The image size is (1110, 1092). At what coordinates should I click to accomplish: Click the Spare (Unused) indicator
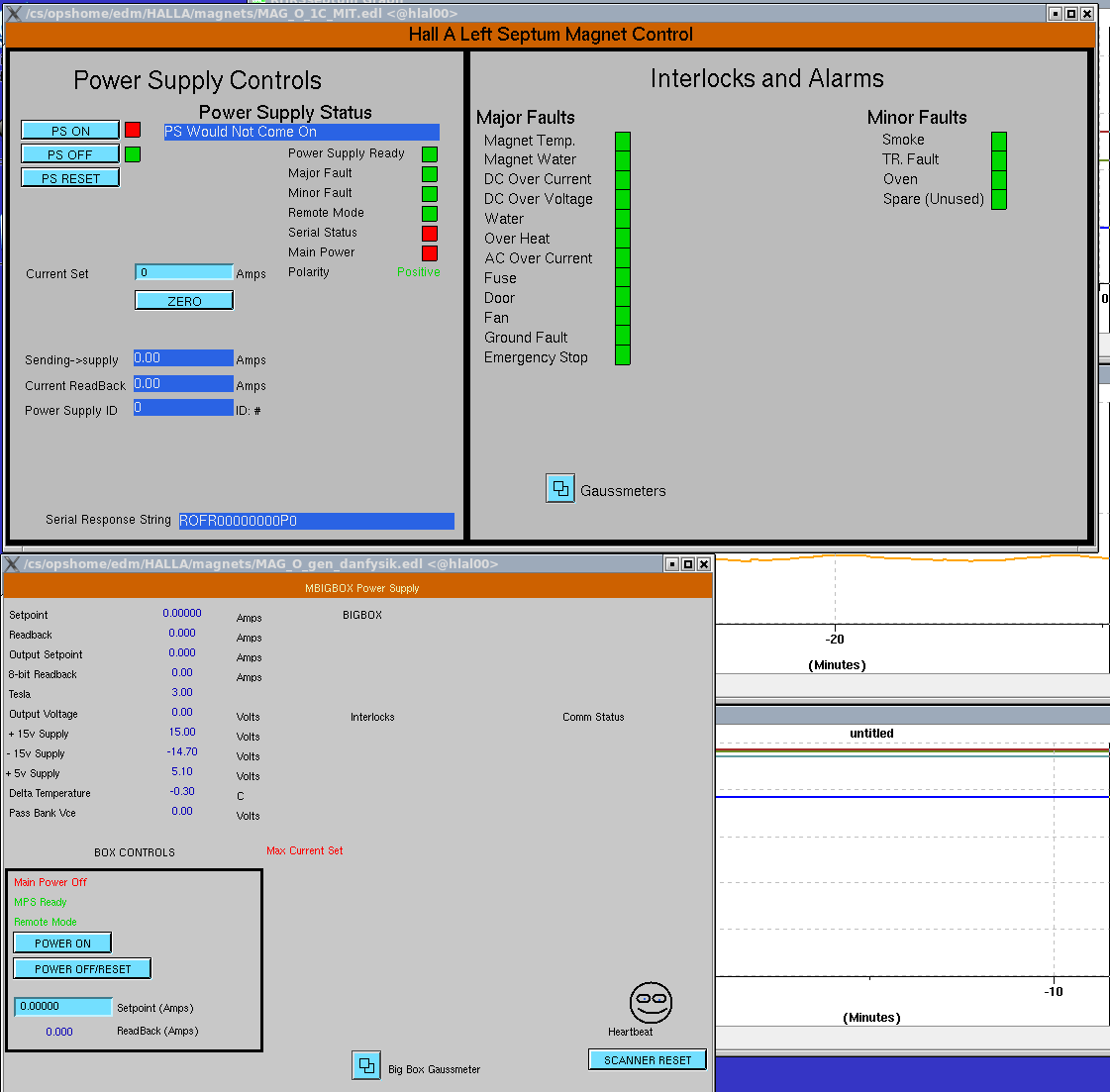point(999,200)
